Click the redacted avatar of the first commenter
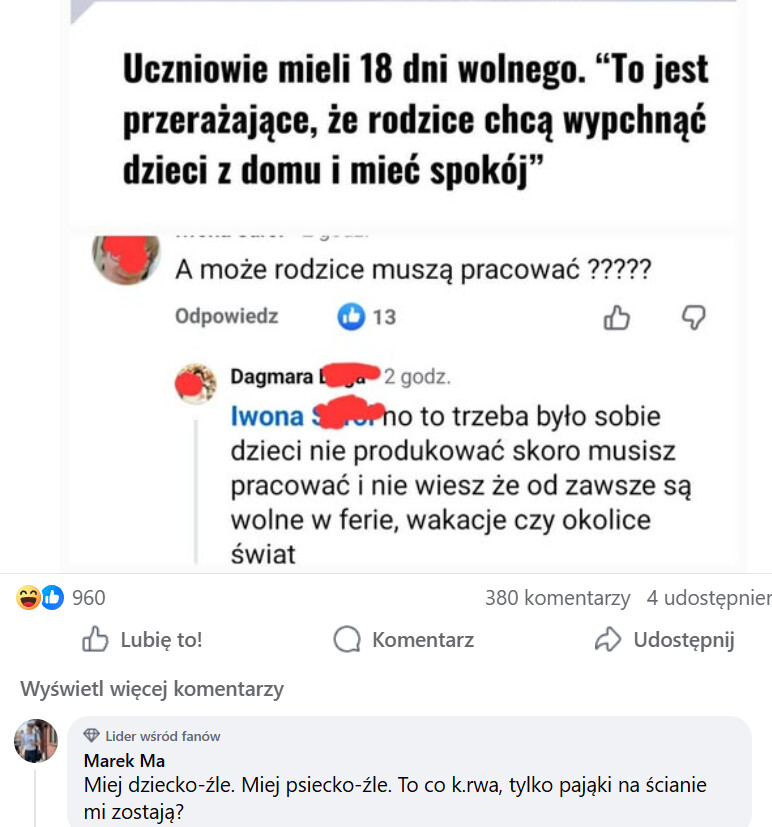 pyautogui.click(x=126, y=255)
